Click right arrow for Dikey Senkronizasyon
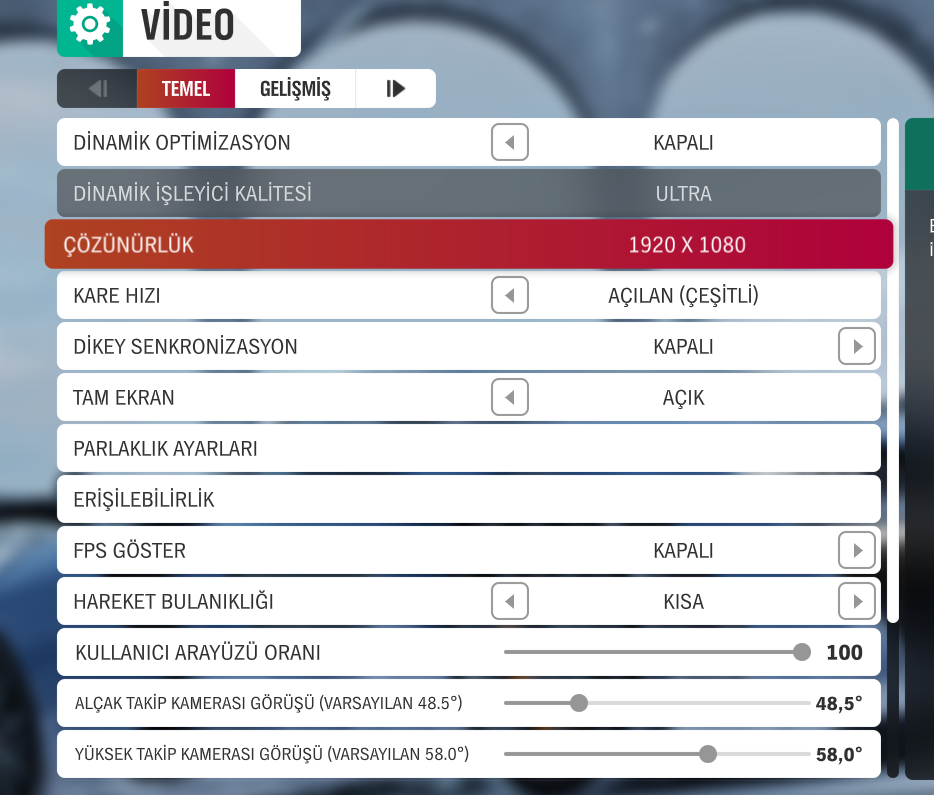Viewport: 934px width, 795px height. [857, 346]
